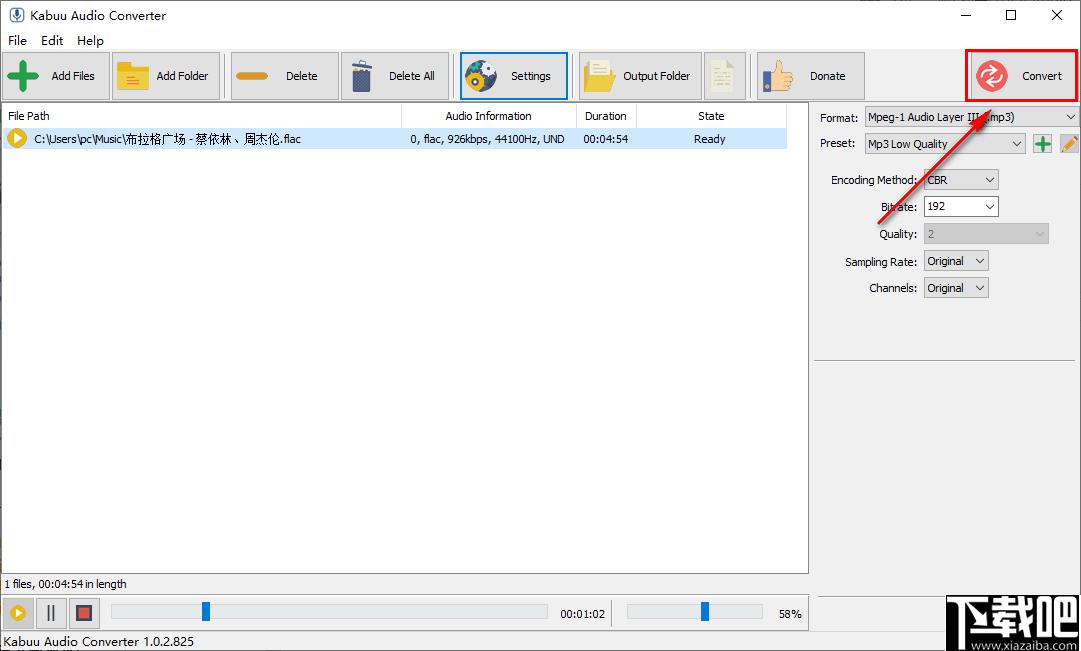Click the Delete toolbar button

[x=285, y=76]
